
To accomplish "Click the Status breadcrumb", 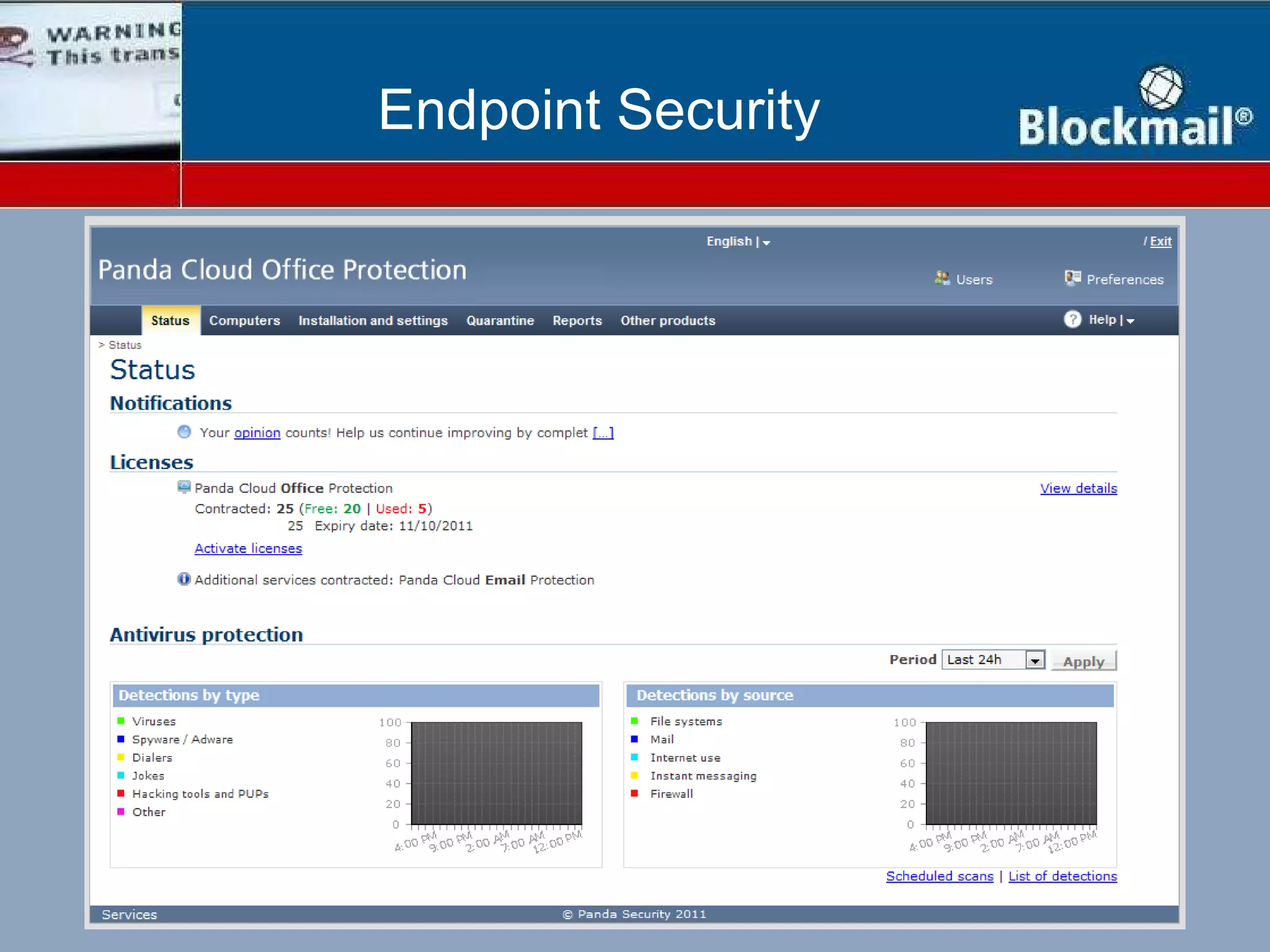I will click(125, 345).
